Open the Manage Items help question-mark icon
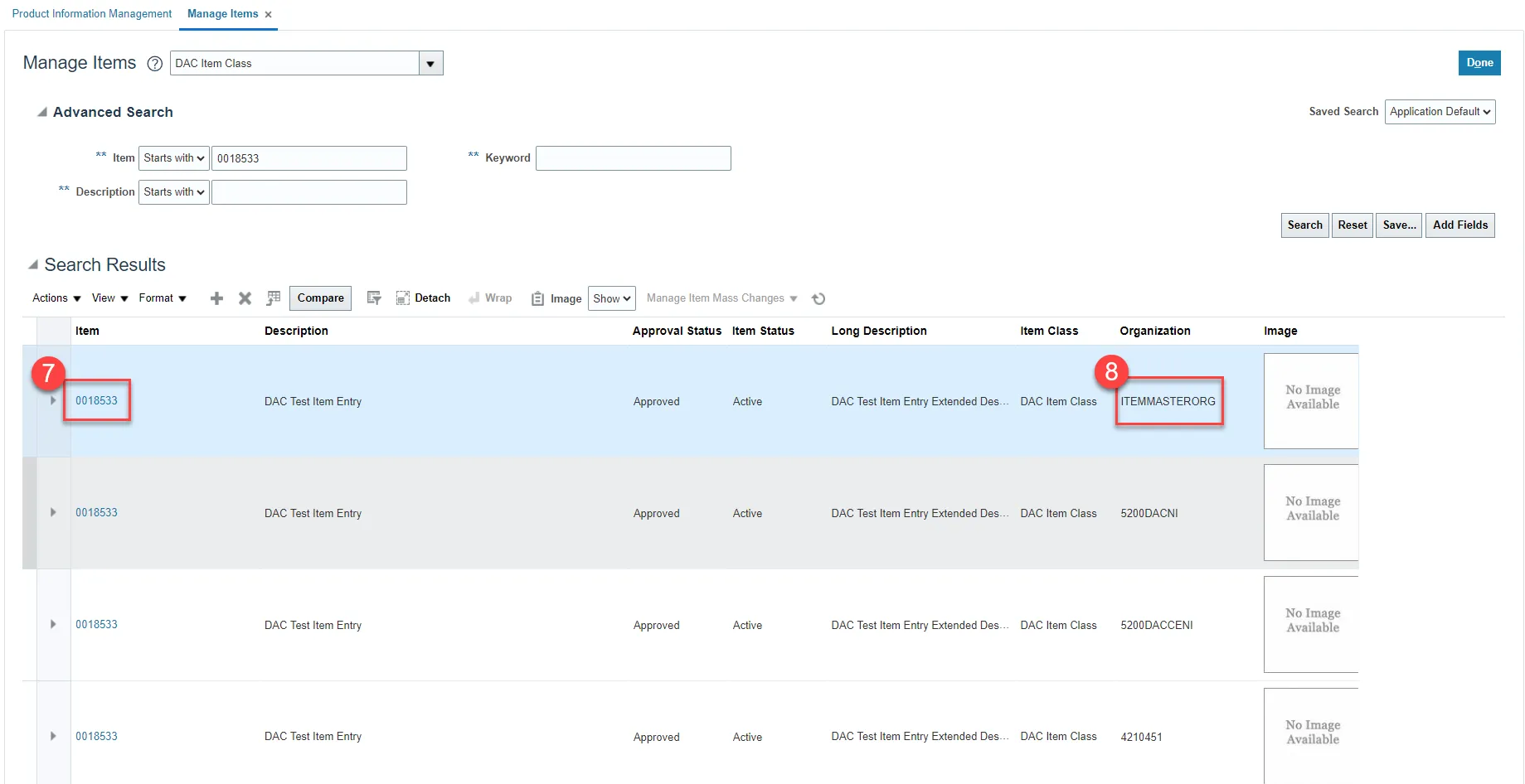Image resolution: width=1525 pixels, height=784 pixels. tap(154, 64)
